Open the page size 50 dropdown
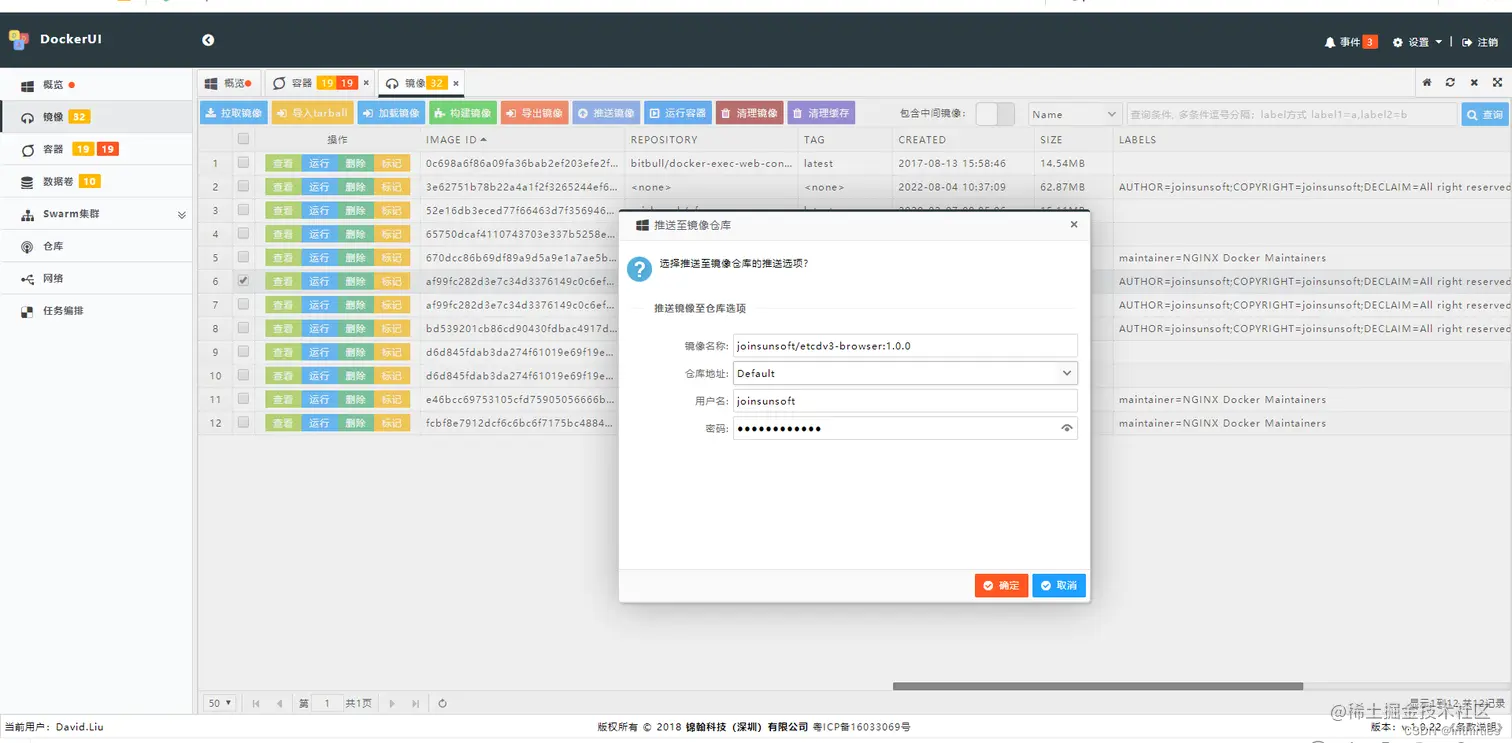 (220, 703)
